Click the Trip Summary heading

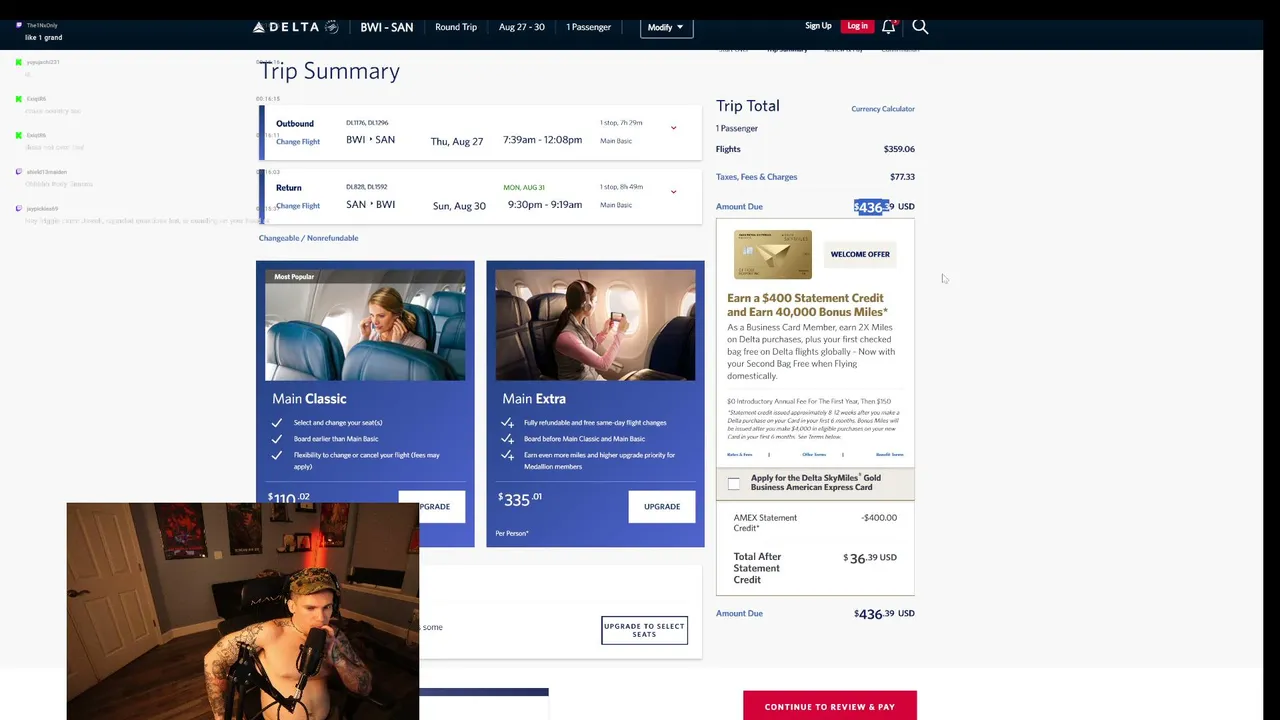330,71
